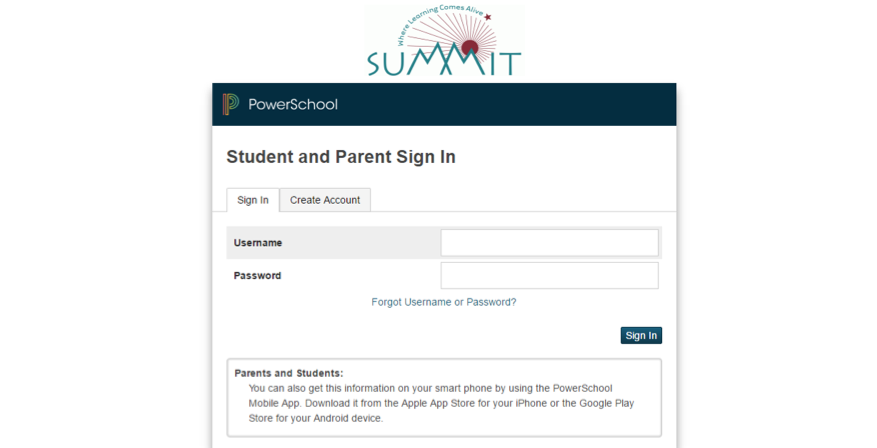Click the red sun in Summit logo
877x448 pixels.
point(470,48)
